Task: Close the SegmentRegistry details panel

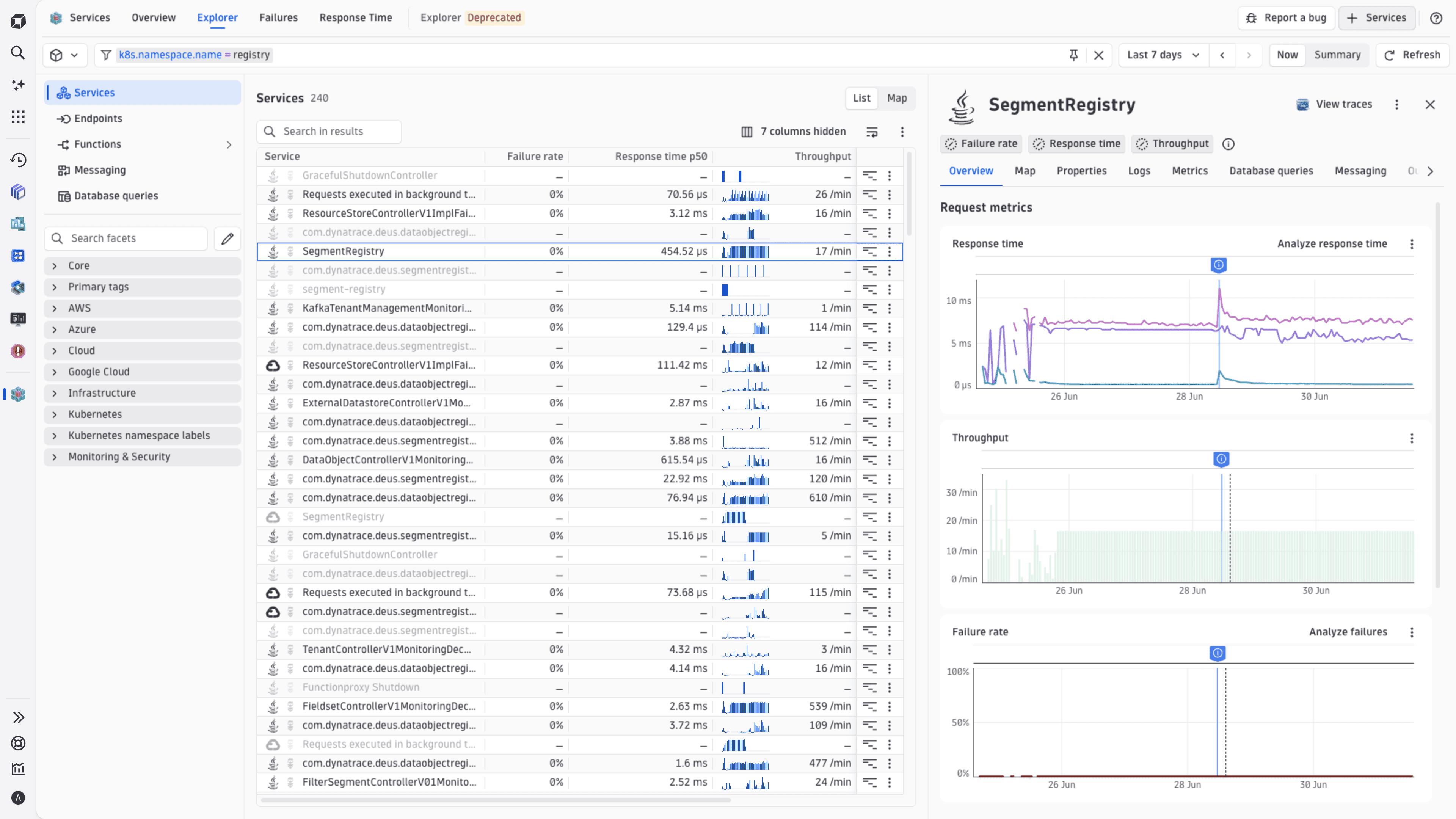Action: (1430, 105)
